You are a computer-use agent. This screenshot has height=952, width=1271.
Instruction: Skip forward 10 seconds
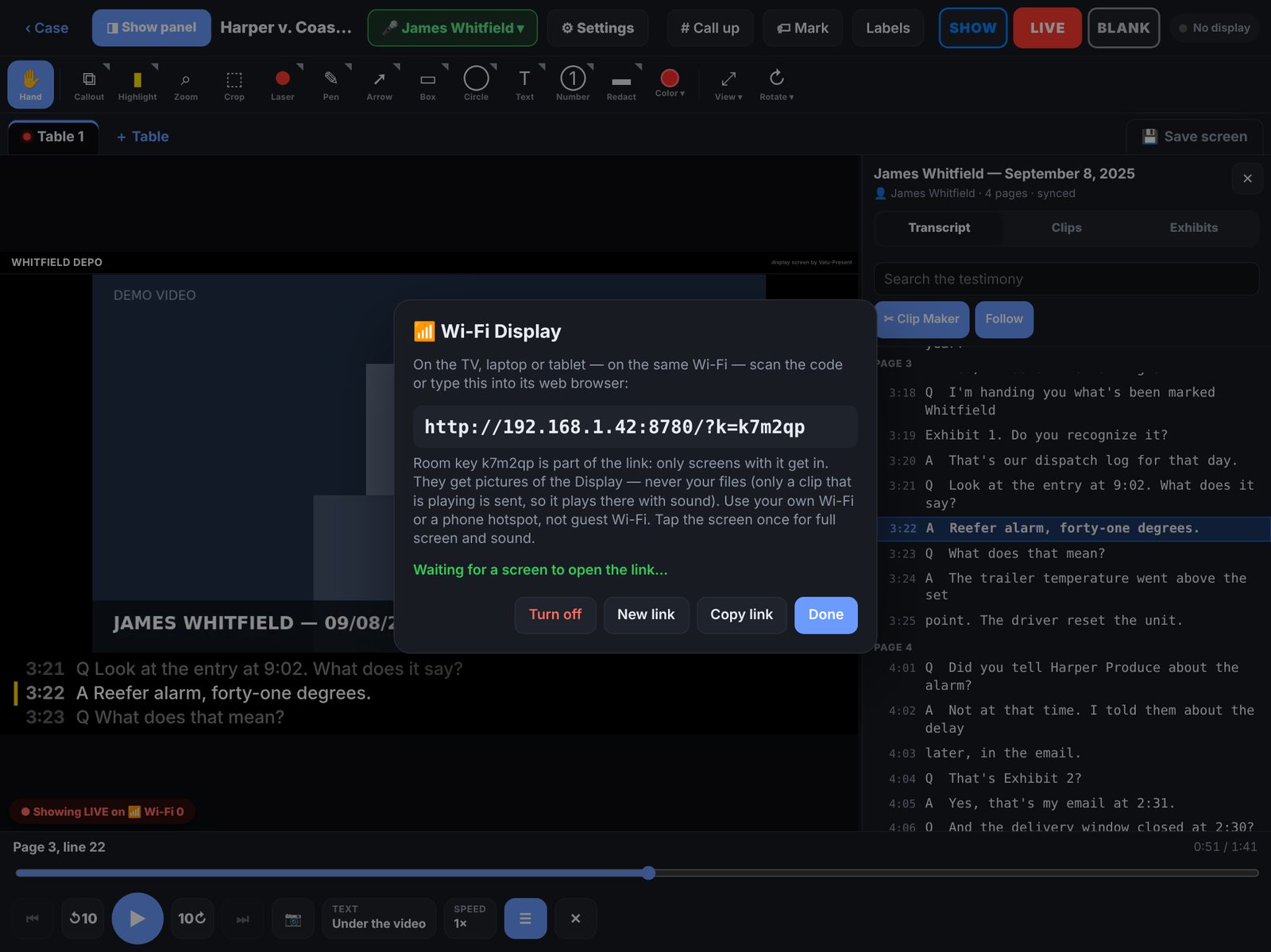192,919
